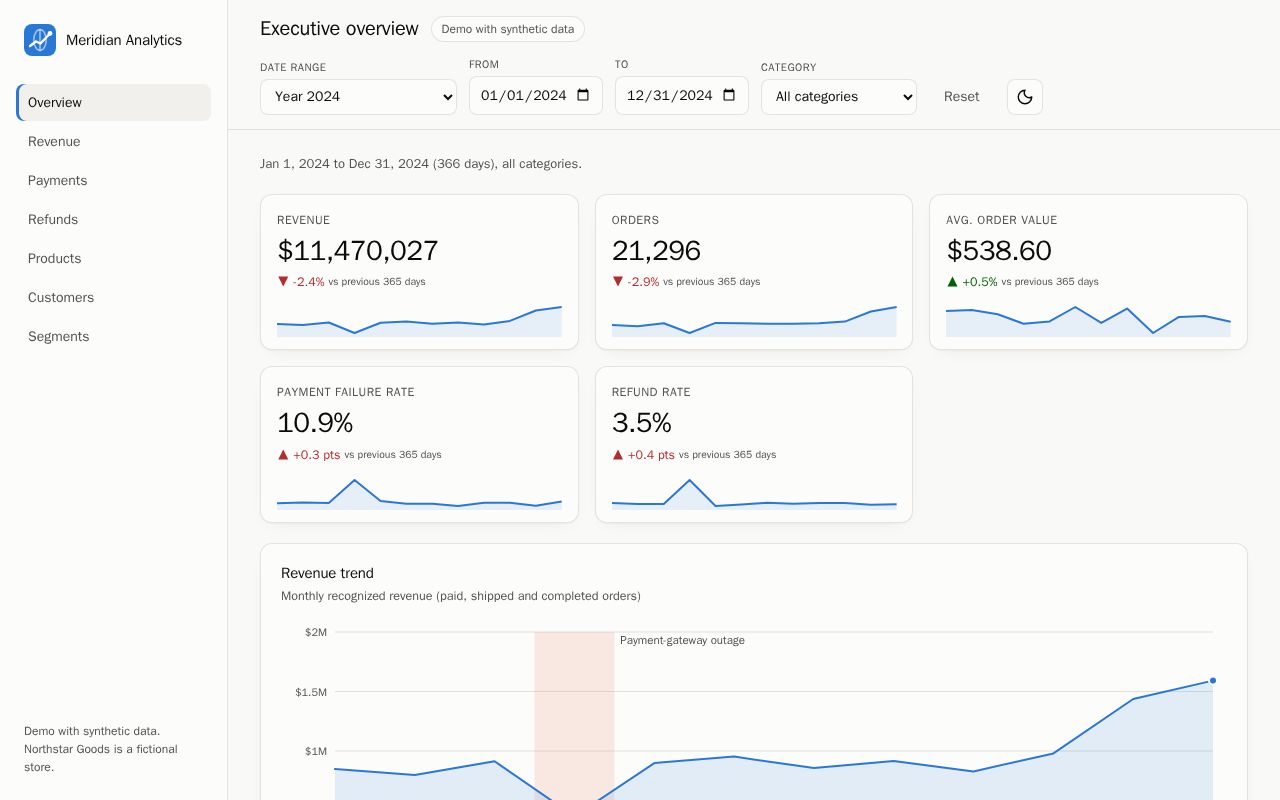Screen dimensions: 1280x800
Task: Click the Payment Failure Rate sparkline
Action: [x=419, y=493]
